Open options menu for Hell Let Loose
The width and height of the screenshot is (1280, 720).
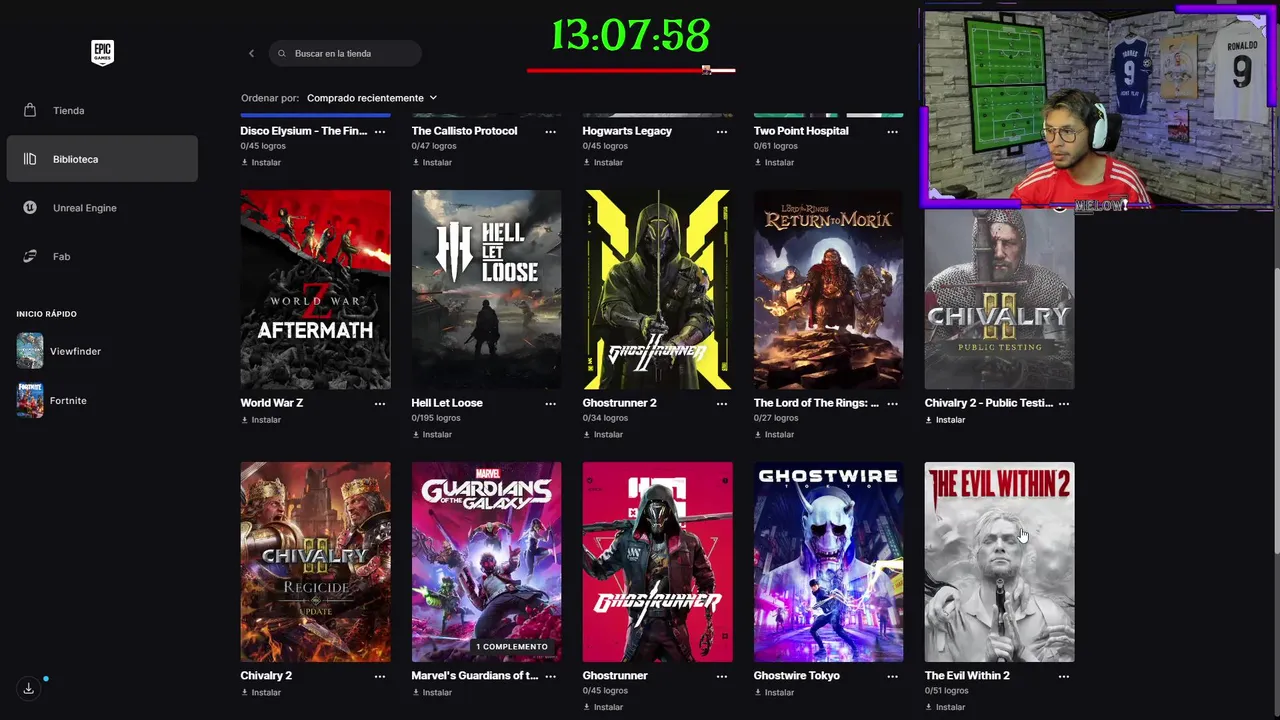(551, 403)
